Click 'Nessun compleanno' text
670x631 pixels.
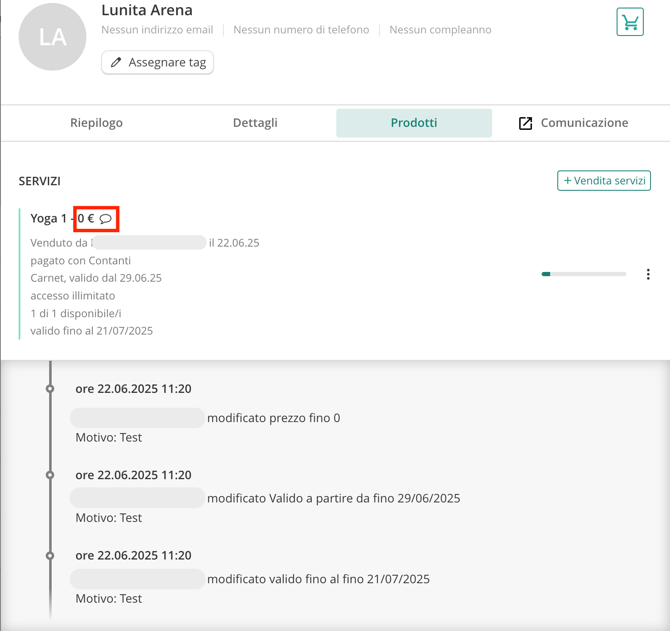(440, 30)
